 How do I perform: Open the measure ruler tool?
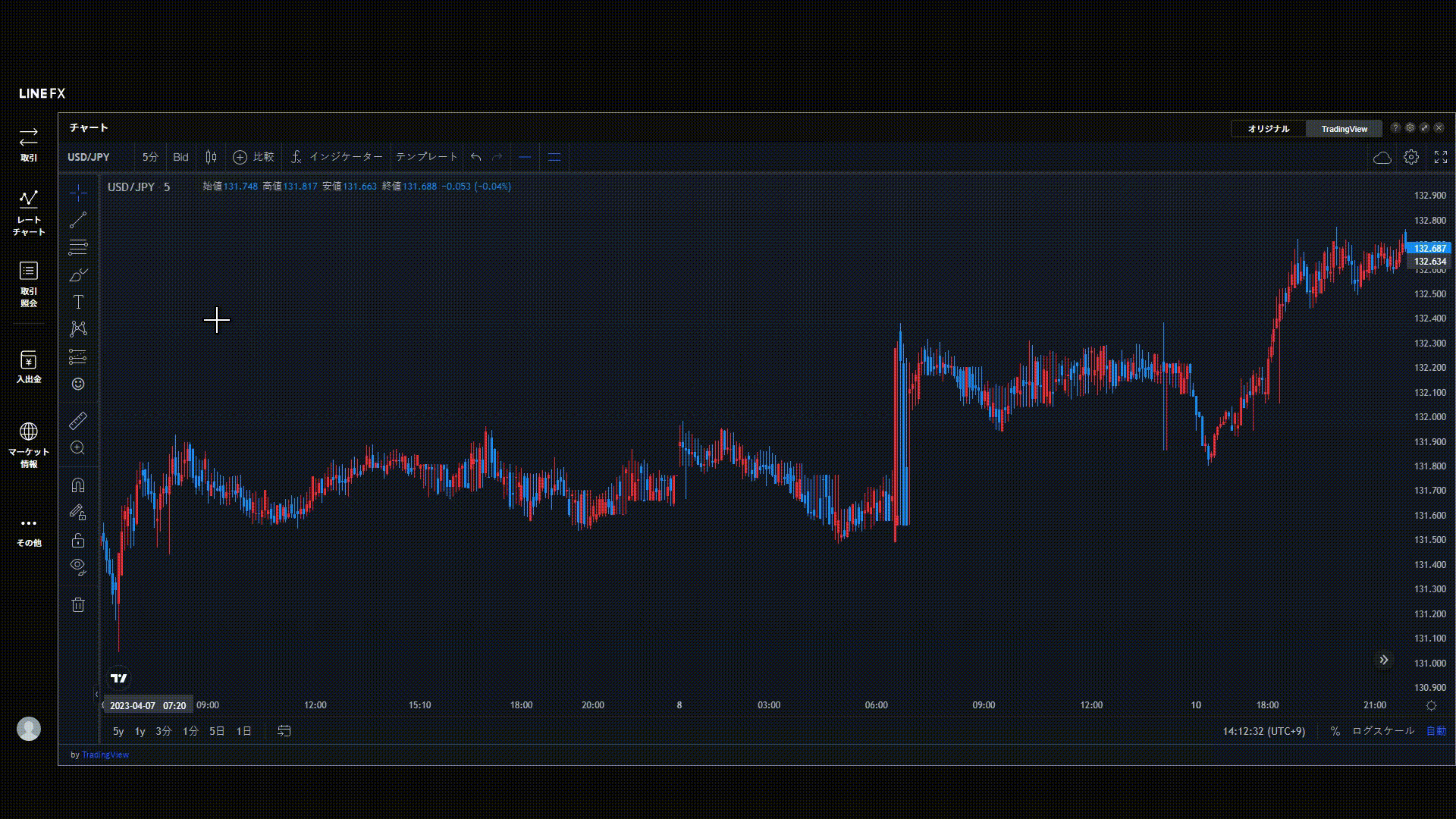pyautogui.click(x=78, y=420)
